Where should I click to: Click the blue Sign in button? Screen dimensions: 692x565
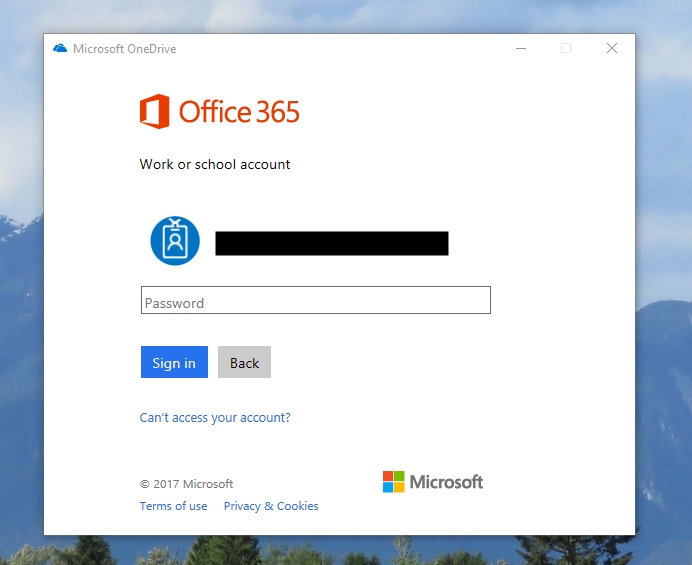click(174, 362)
